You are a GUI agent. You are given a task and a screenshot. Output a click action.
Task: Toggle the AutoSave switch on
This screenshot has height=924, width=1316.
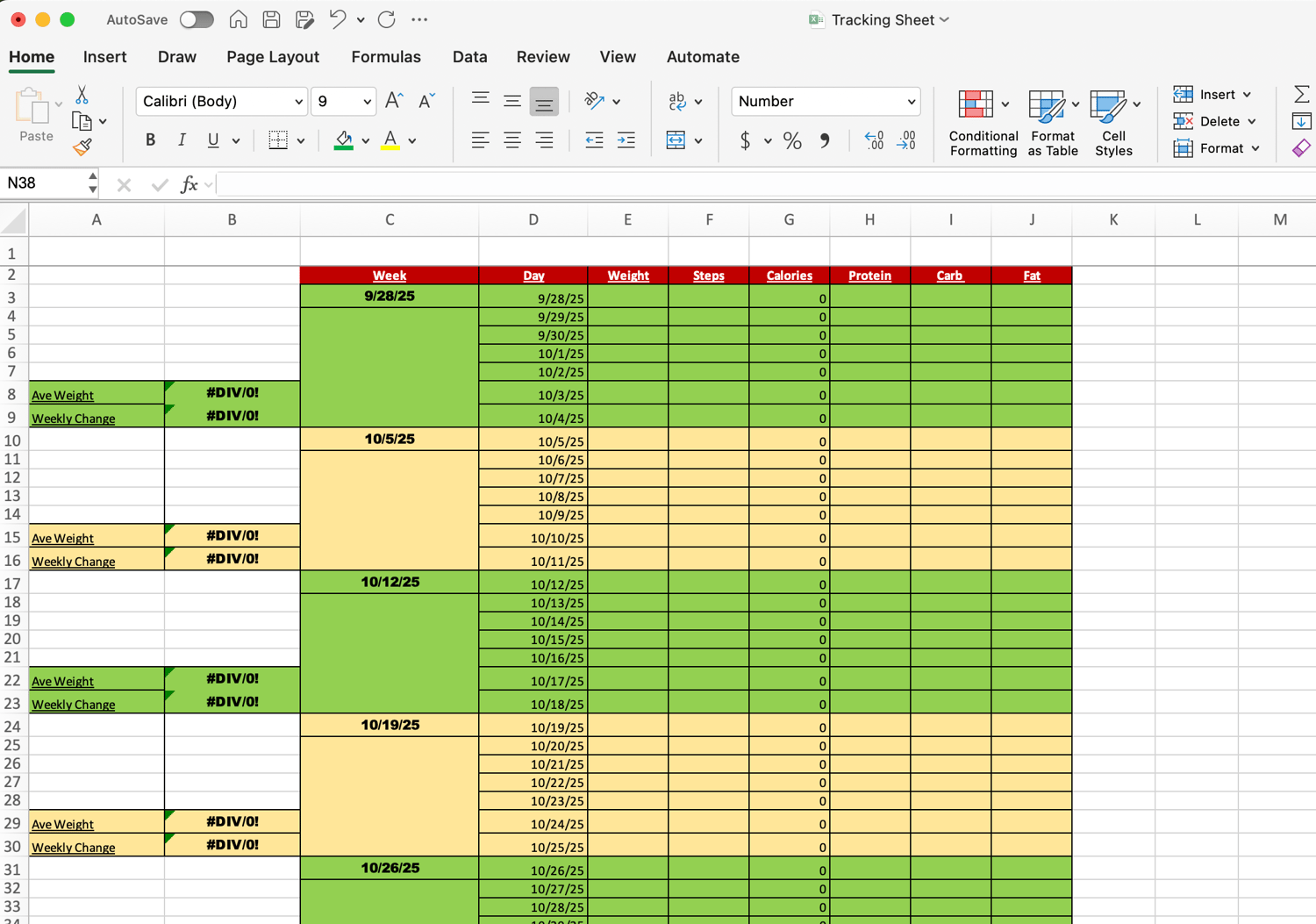click(197, 19)
